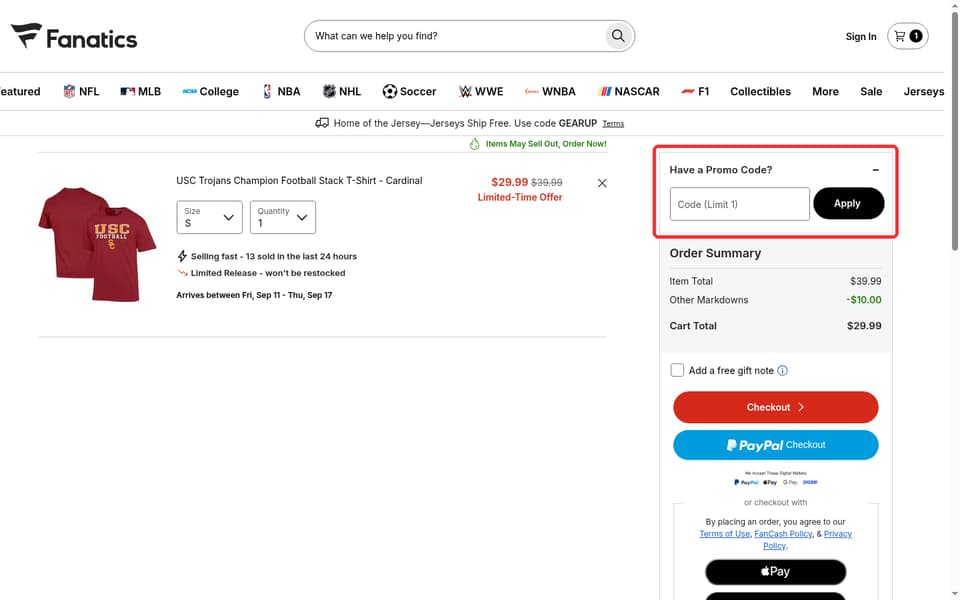Click the NCAA College logo icon
The image size is (960, 600).
[x=189, y=91]
